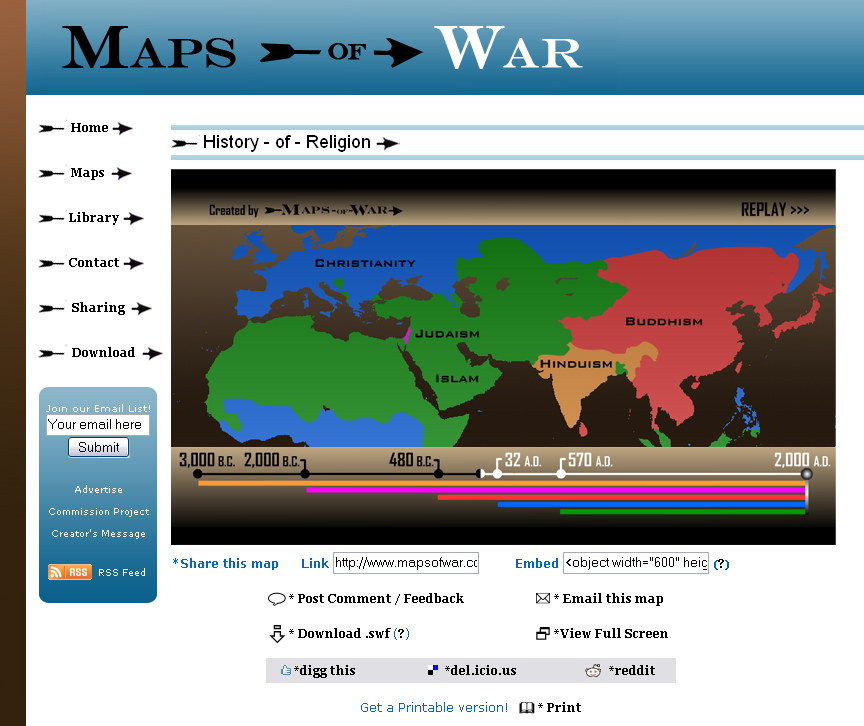Viewport: 864px width, 726px height.
Task: Go to the Maps navigation page
Action: (x=87, y=173)
